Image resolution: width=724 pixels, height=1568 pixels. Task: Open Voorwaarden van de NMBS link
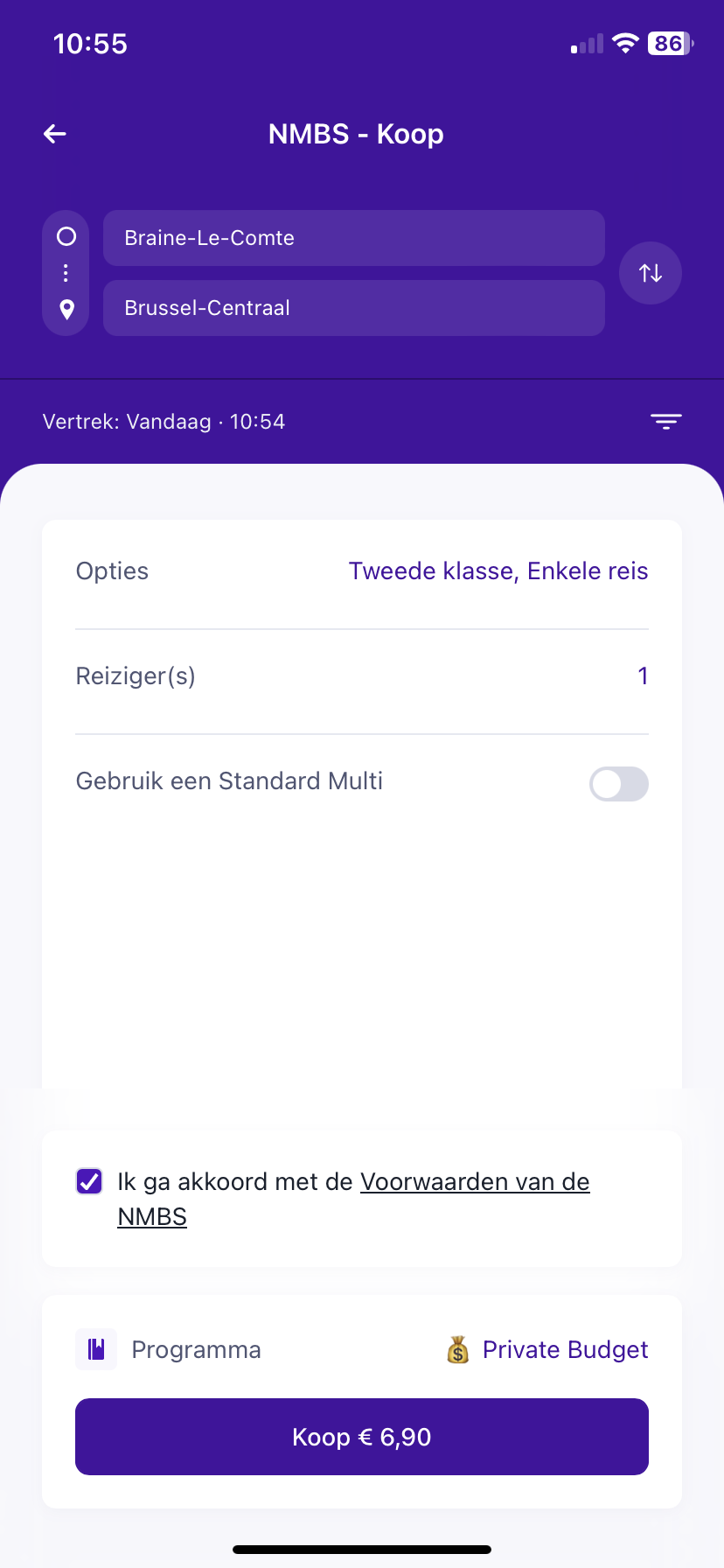pyautogui.click(x=474, y=1182)
